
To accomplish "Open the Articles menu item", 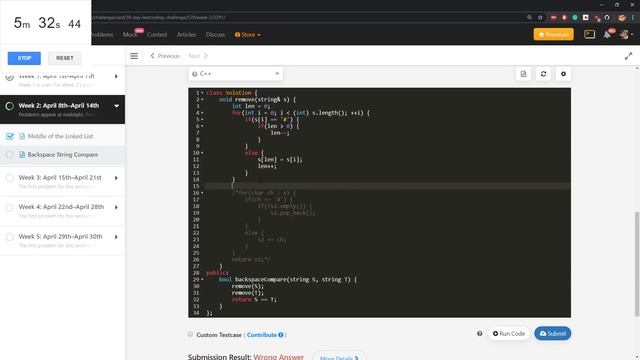I will [x=186, y=35].
